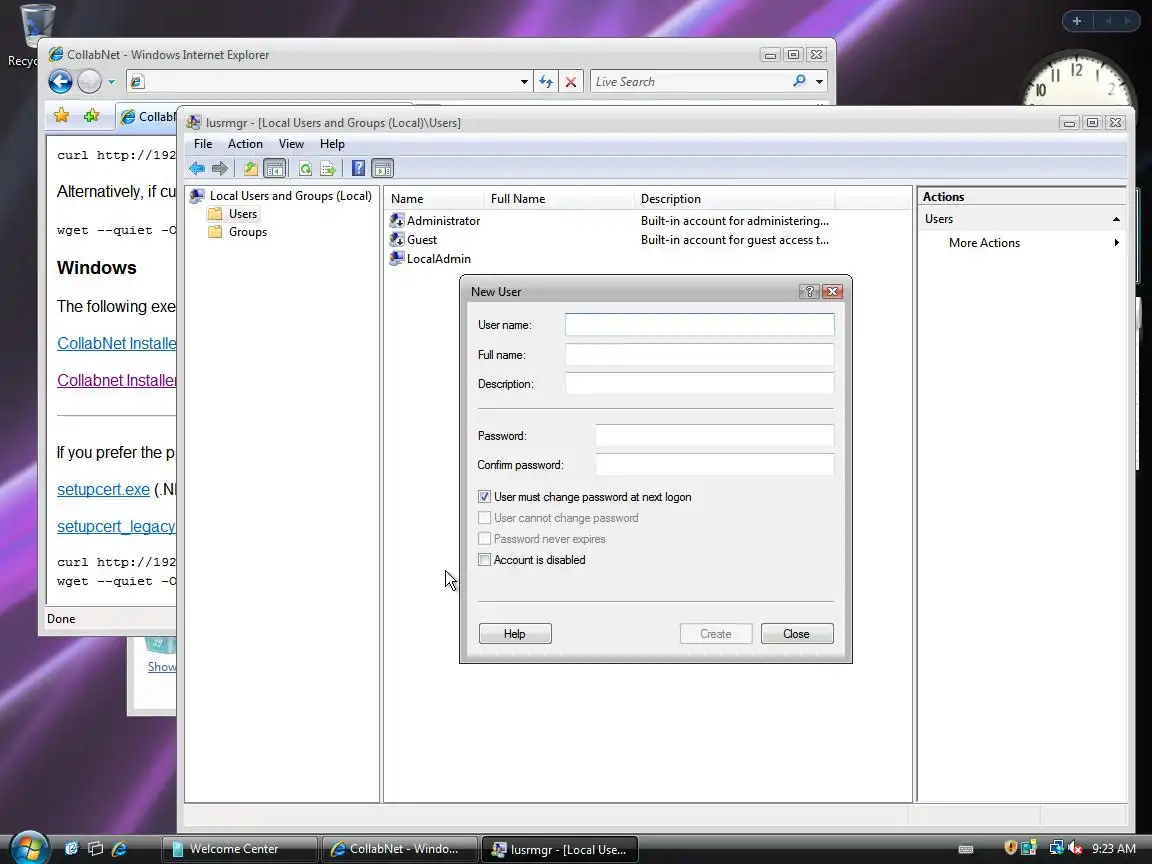Click the Name column header
Viewport: 1152px width, 864px height.
coord(434,198)
